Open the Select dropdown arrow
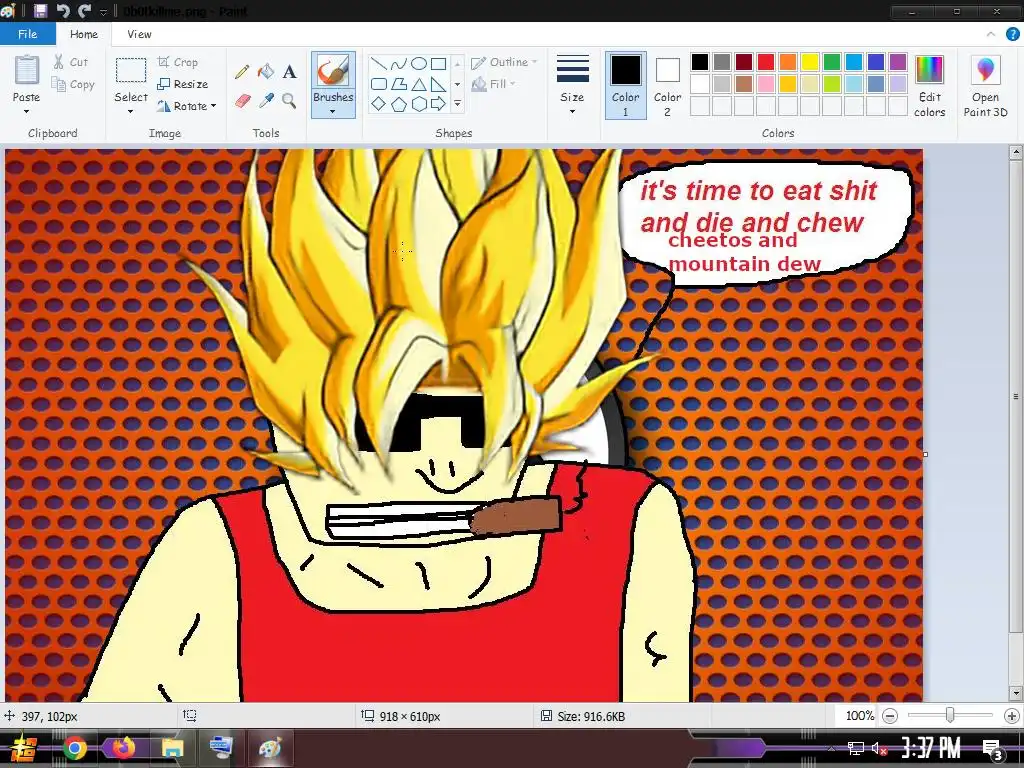The height and width of the screenshot is (768, 1024). point(131,112)
